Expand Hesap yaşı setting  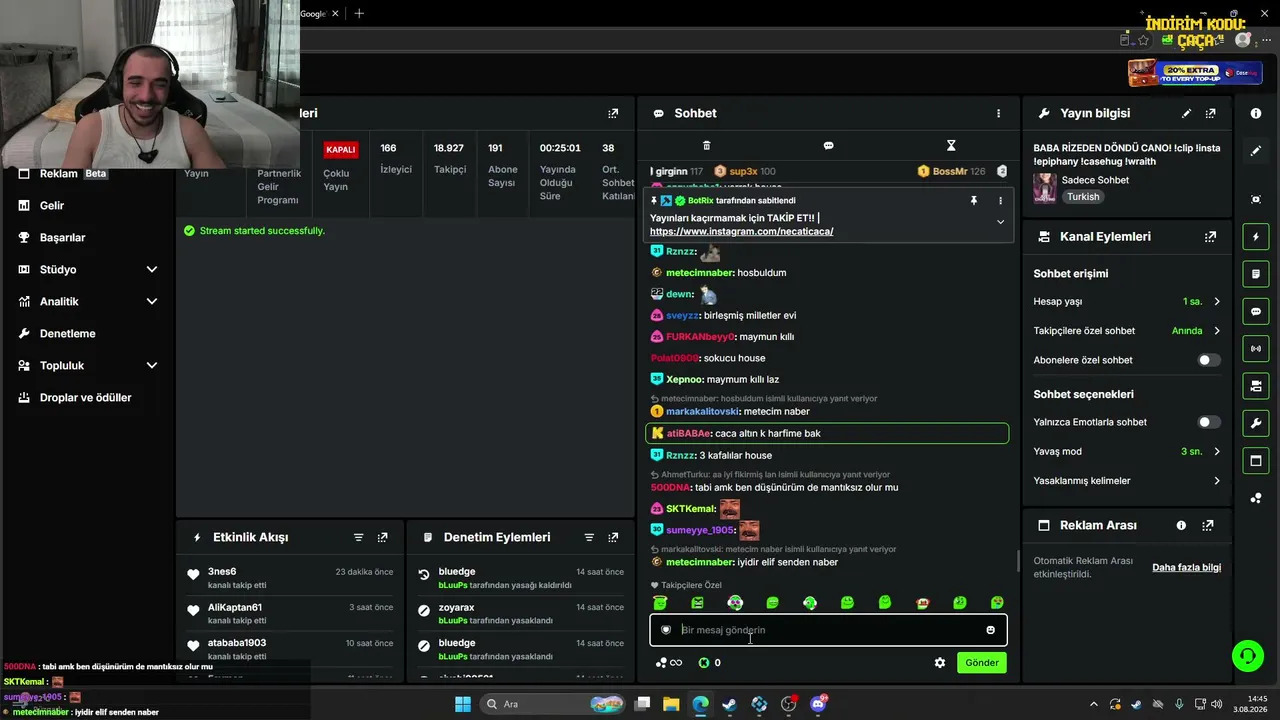click(1127, 301)
